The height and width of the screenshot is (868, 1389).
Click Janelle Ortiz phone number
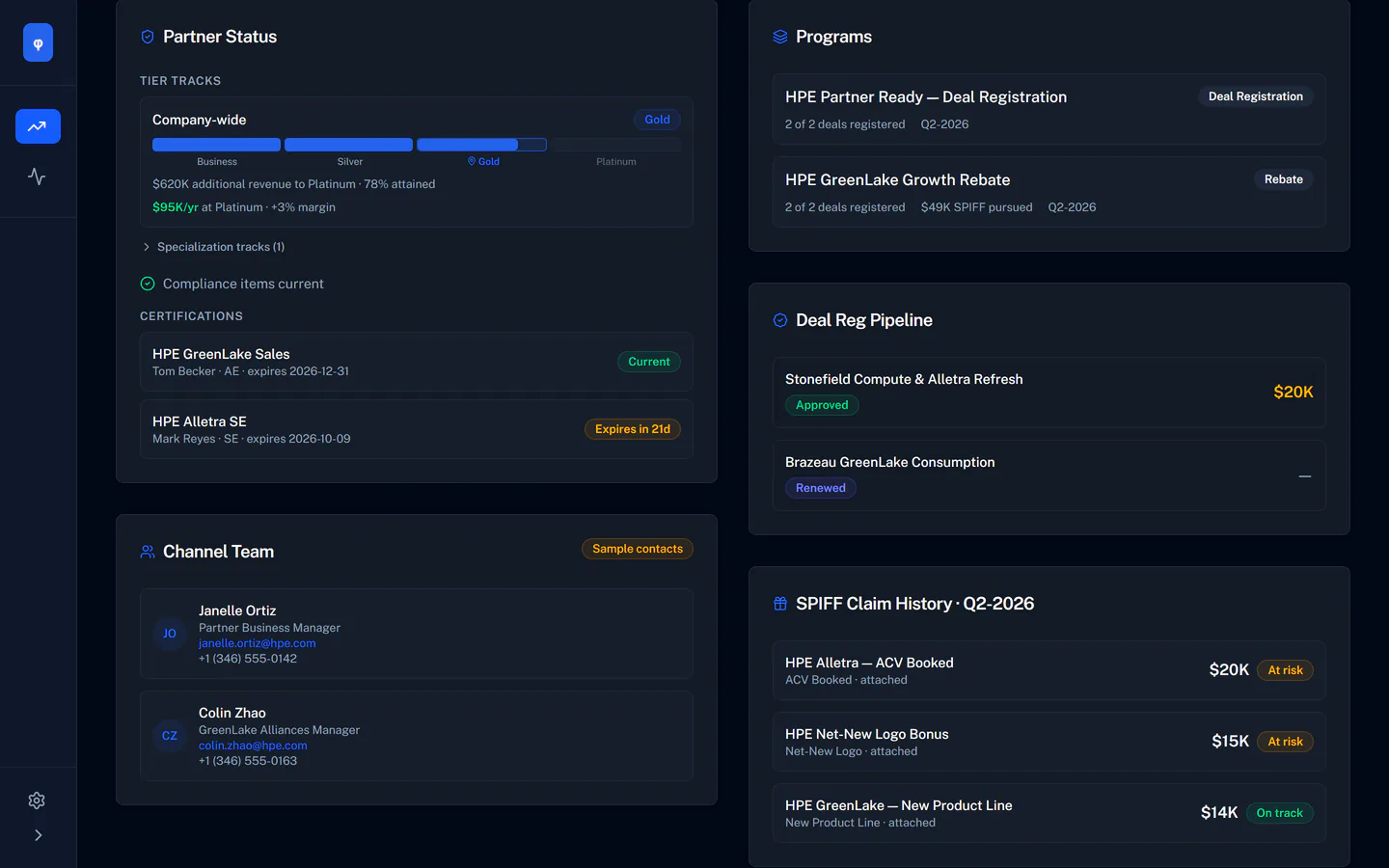point(248,659)
